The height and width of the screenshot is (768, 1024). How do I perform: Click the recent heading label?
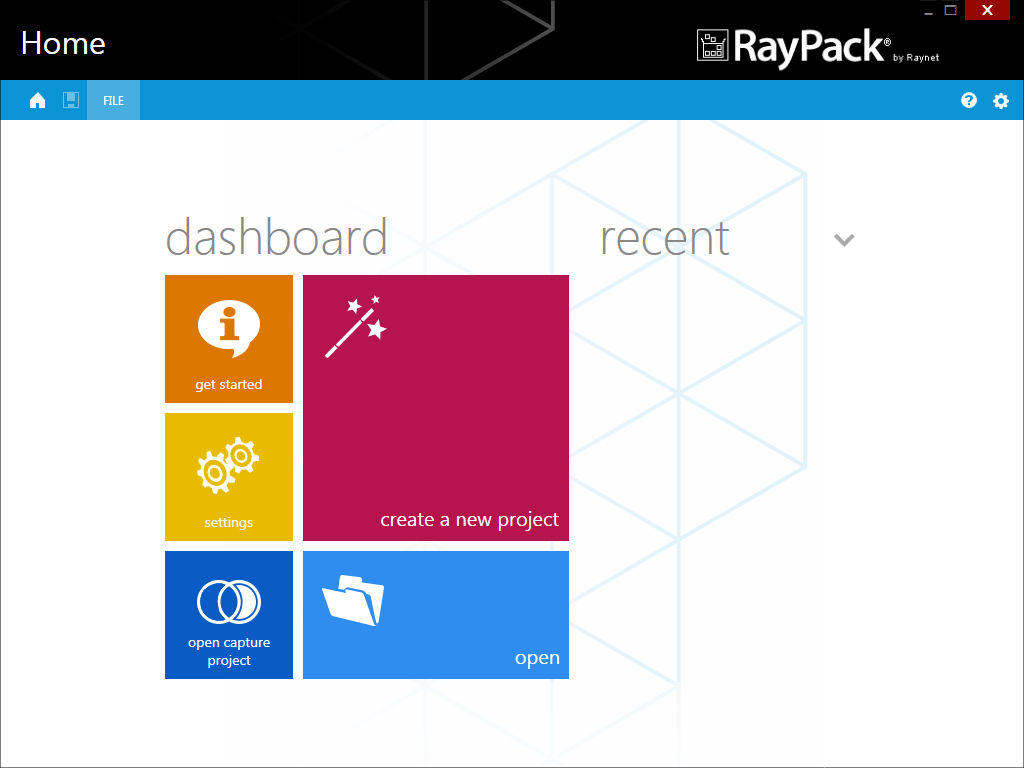(x=664, y=237)
